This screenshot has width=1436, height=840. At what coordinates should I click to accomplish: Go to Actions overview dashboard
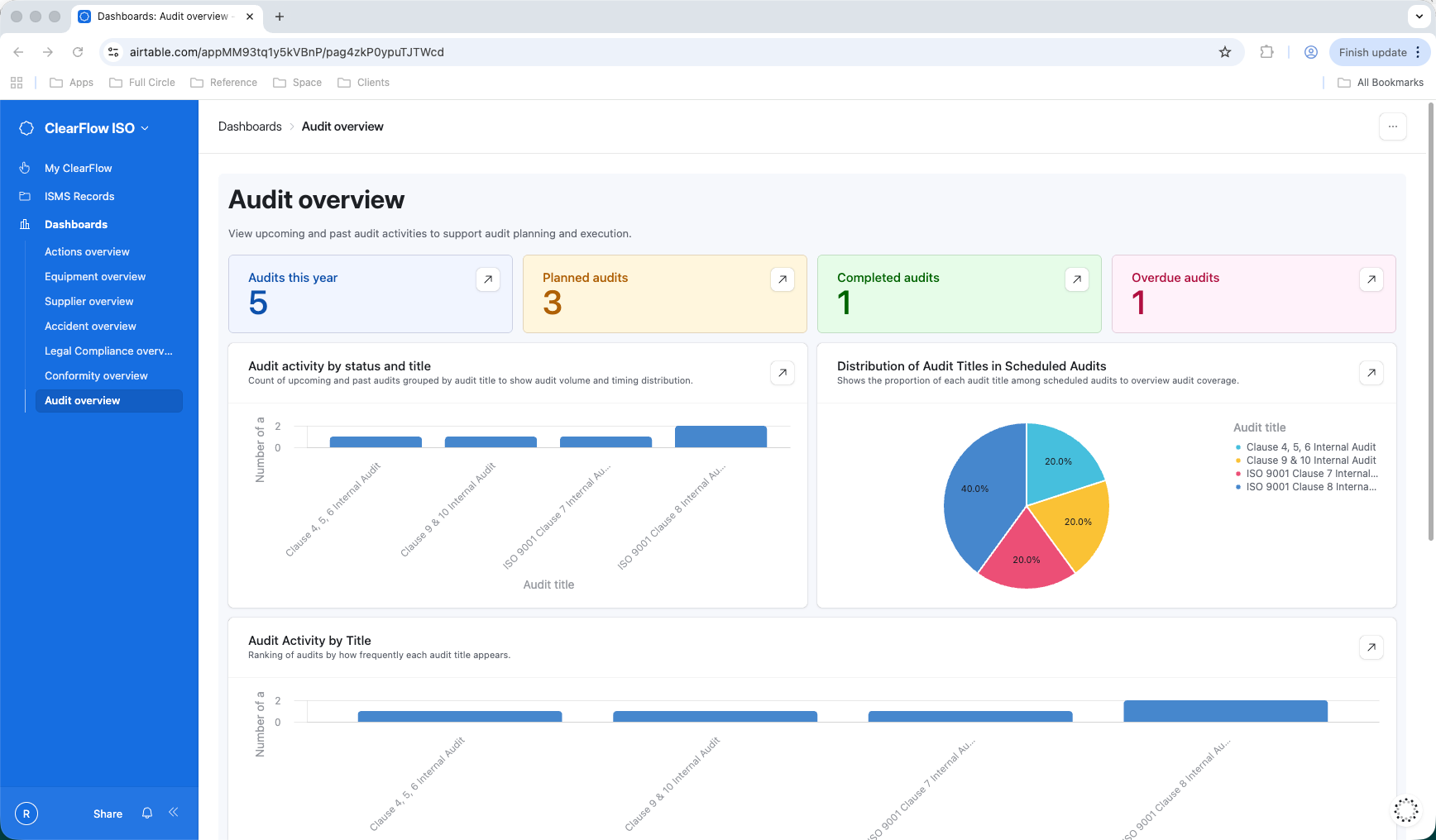tap(87, 252)
